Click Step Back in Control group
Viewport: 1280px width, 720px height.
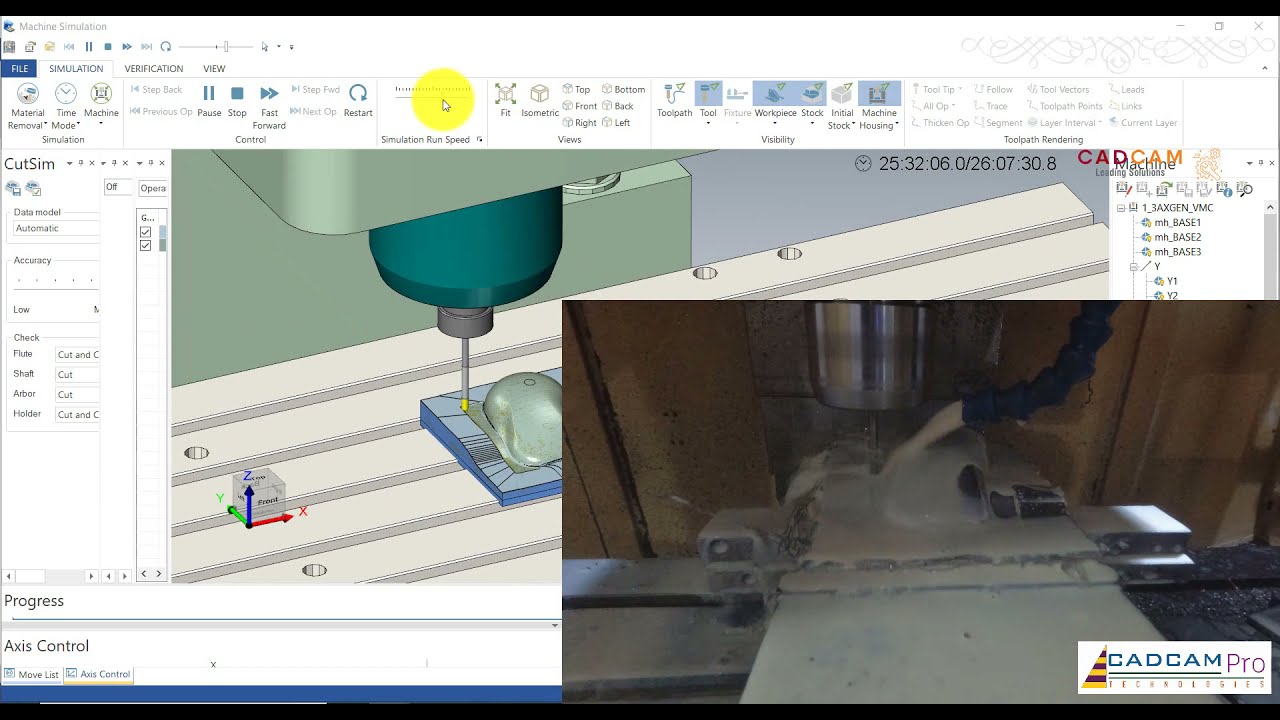[157, 90]
